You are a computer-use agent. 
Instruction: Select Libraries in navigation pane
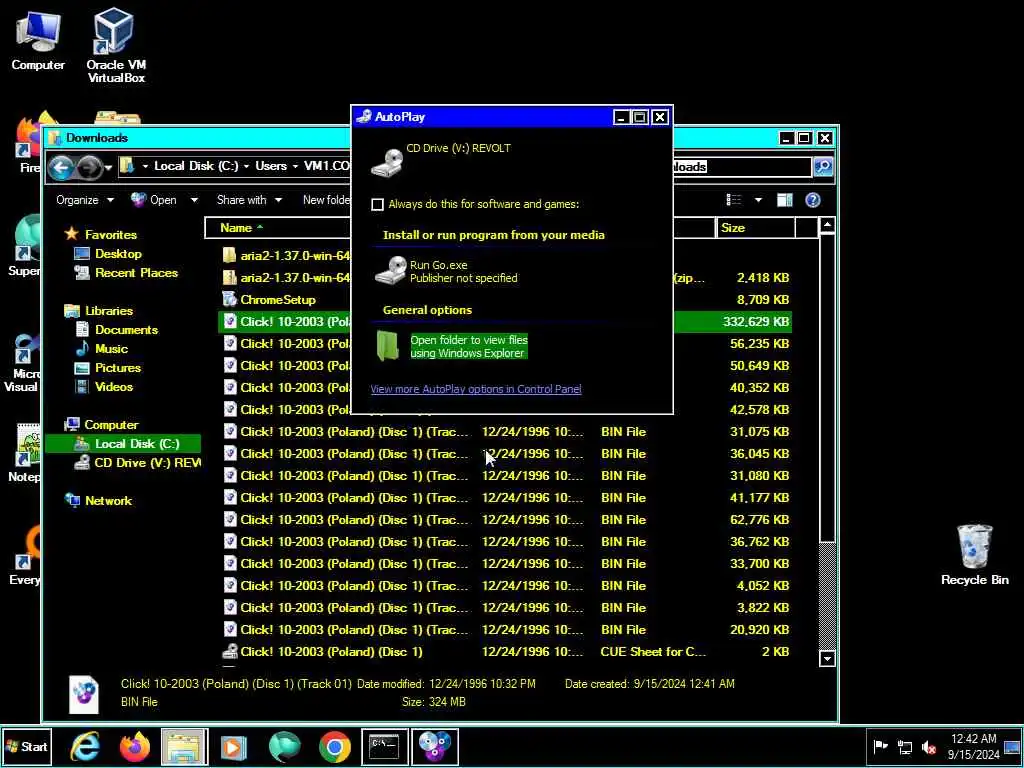click(x=108, y=311)
